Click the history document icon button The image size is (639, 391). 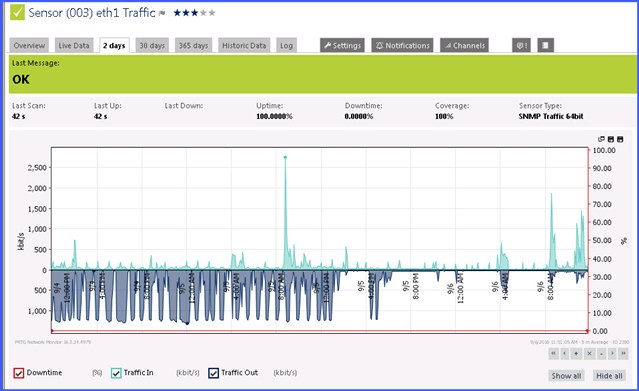point(546,45)
